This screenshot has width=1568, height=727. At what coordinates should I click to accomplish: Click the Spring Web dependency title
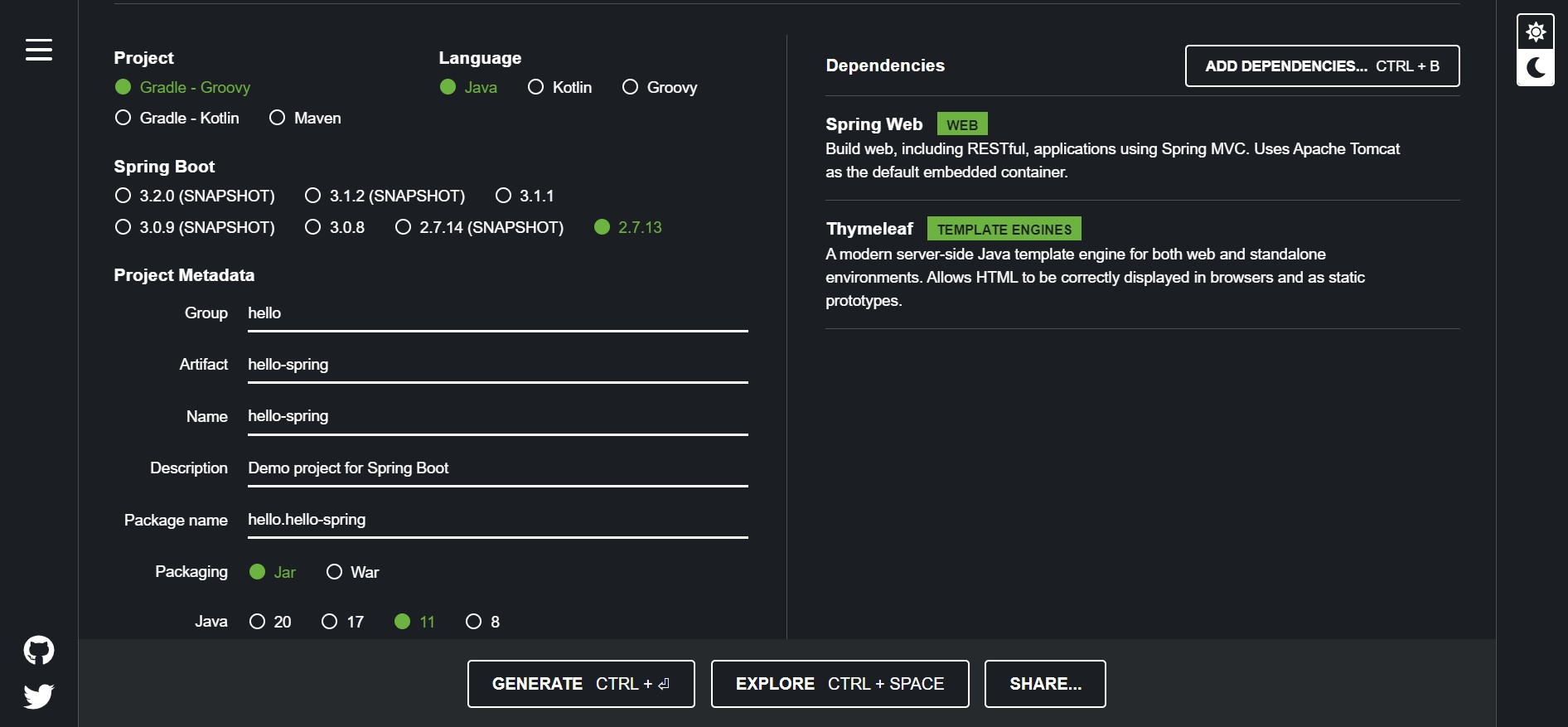(874, 124)
